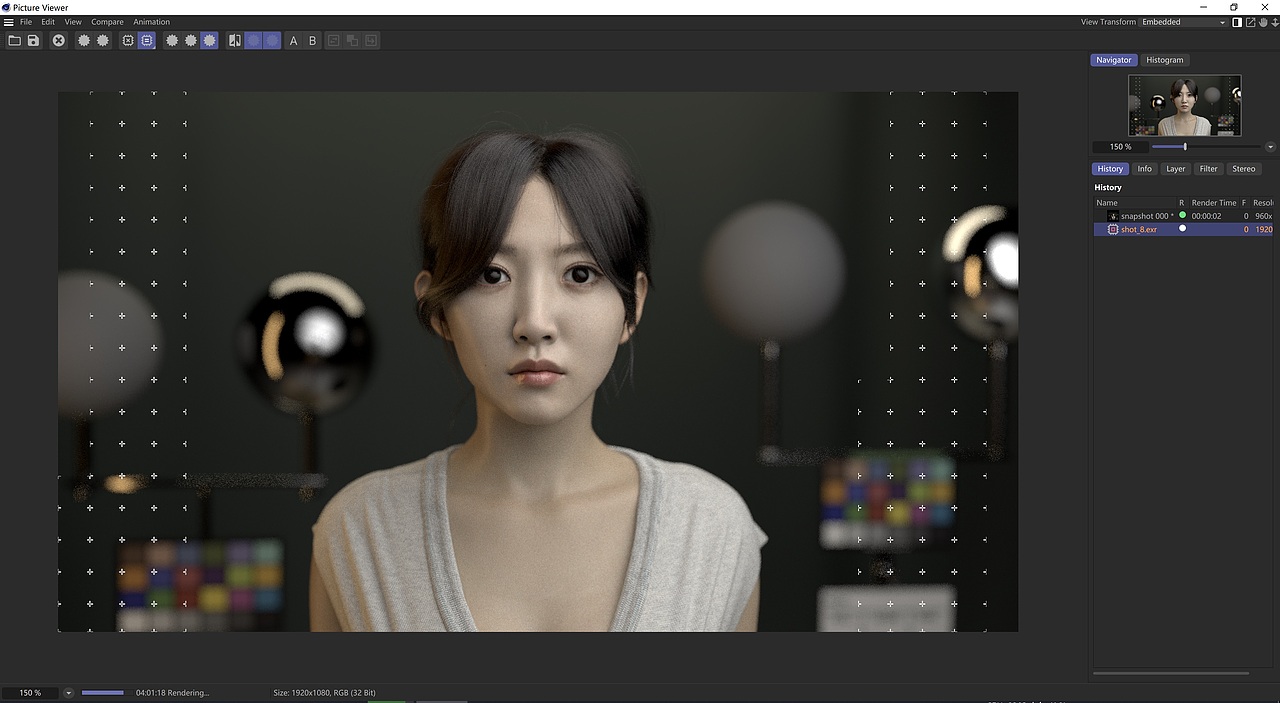This screenshot has height=703, width=1280.
Task: Switch to the Stereo tab
Action: pyautogui.click(x=1243, y=169)
